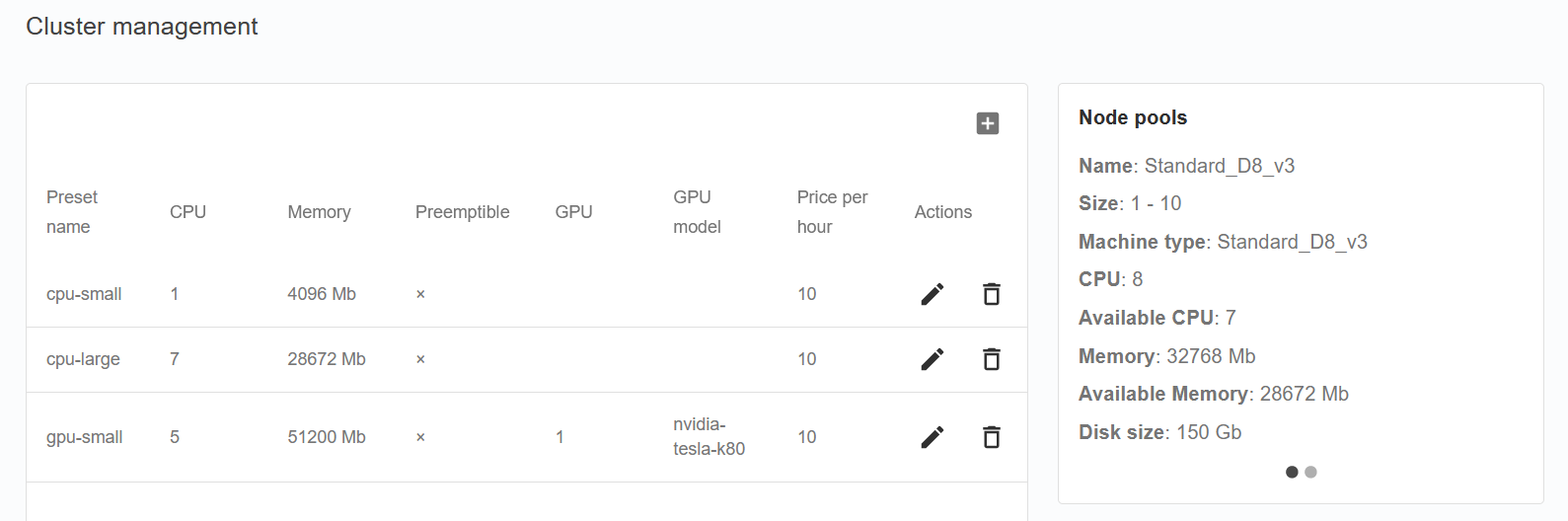Click the Memory column header
The width and height of the screenshot is (1568, 521).
(x=319, y=212)
